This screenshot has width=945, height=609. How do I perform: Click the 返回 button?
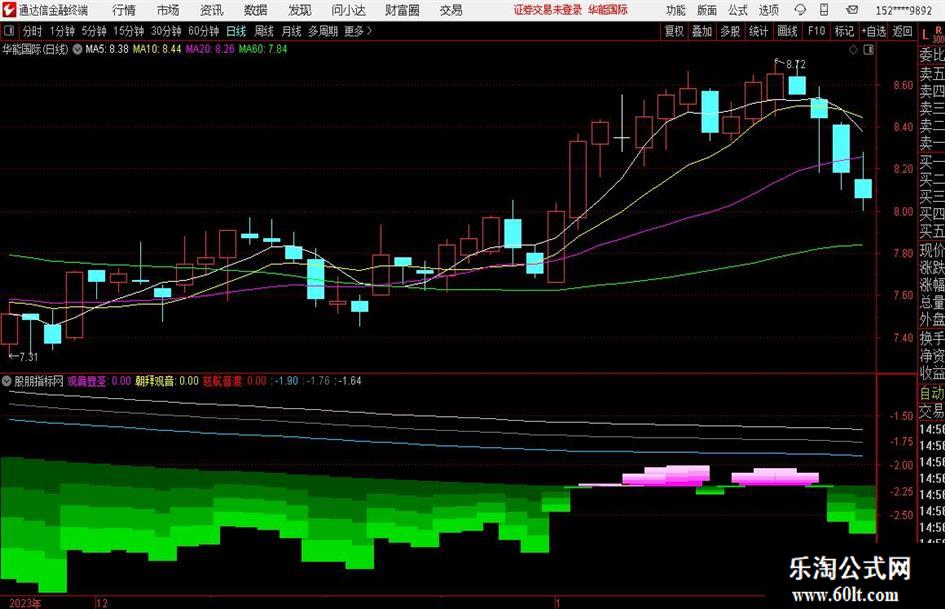click(x=902, y=31)
